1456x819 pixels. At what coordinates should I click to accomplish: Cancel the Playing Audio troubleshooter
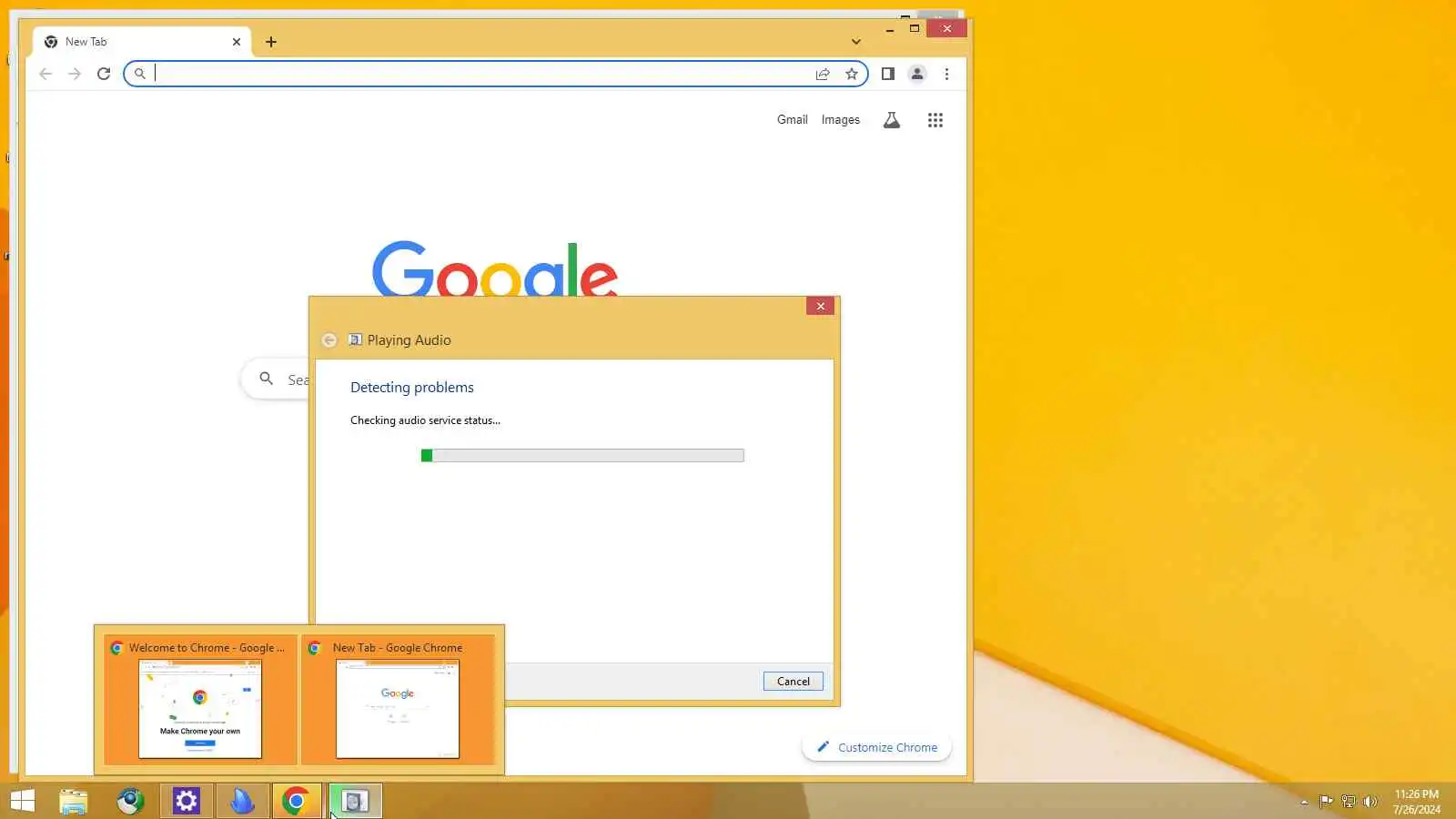pyautogui.click(x=793, y=682)
